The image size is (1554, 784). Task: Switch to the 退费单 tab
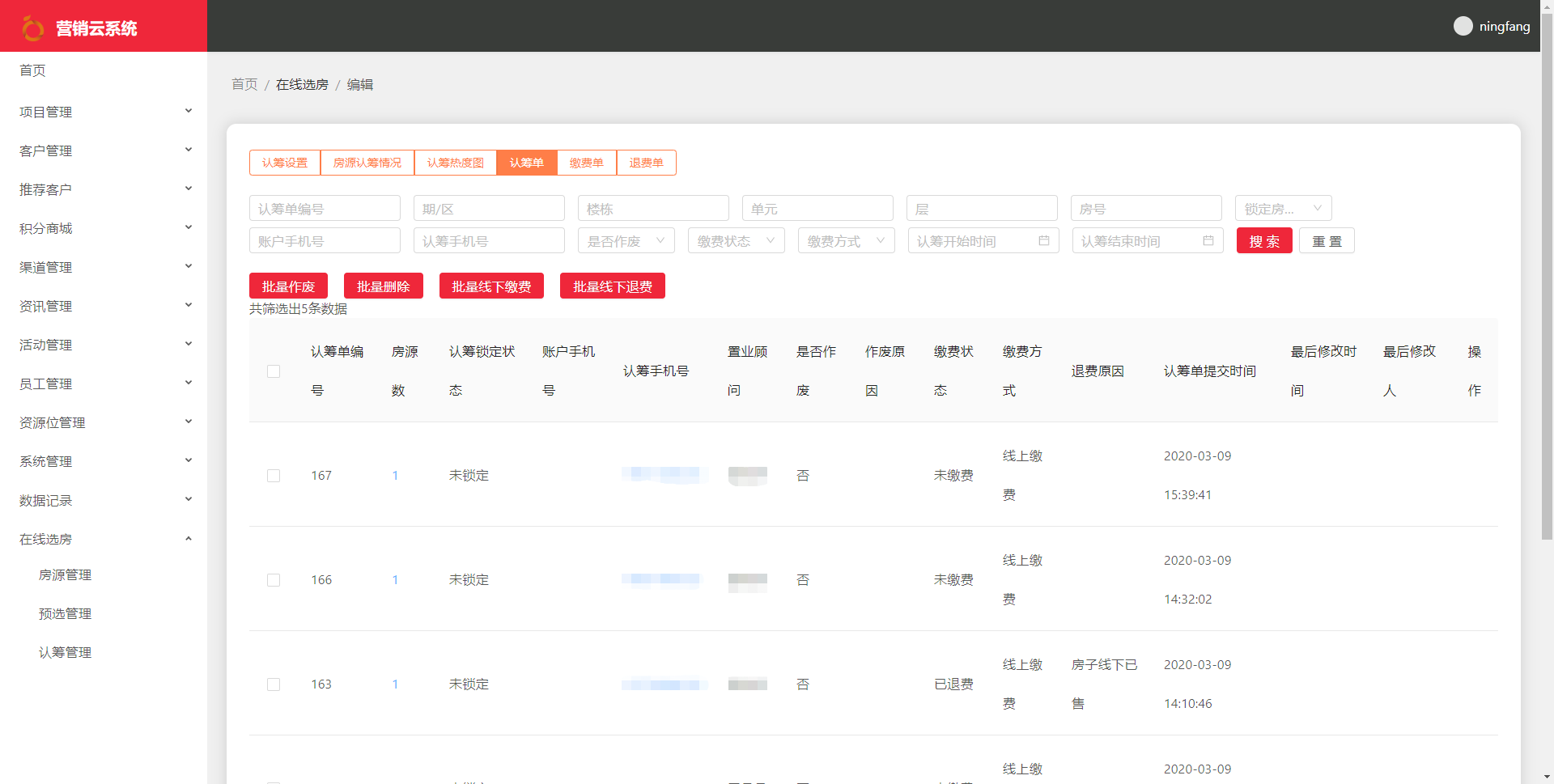click(x=647, y=163)
